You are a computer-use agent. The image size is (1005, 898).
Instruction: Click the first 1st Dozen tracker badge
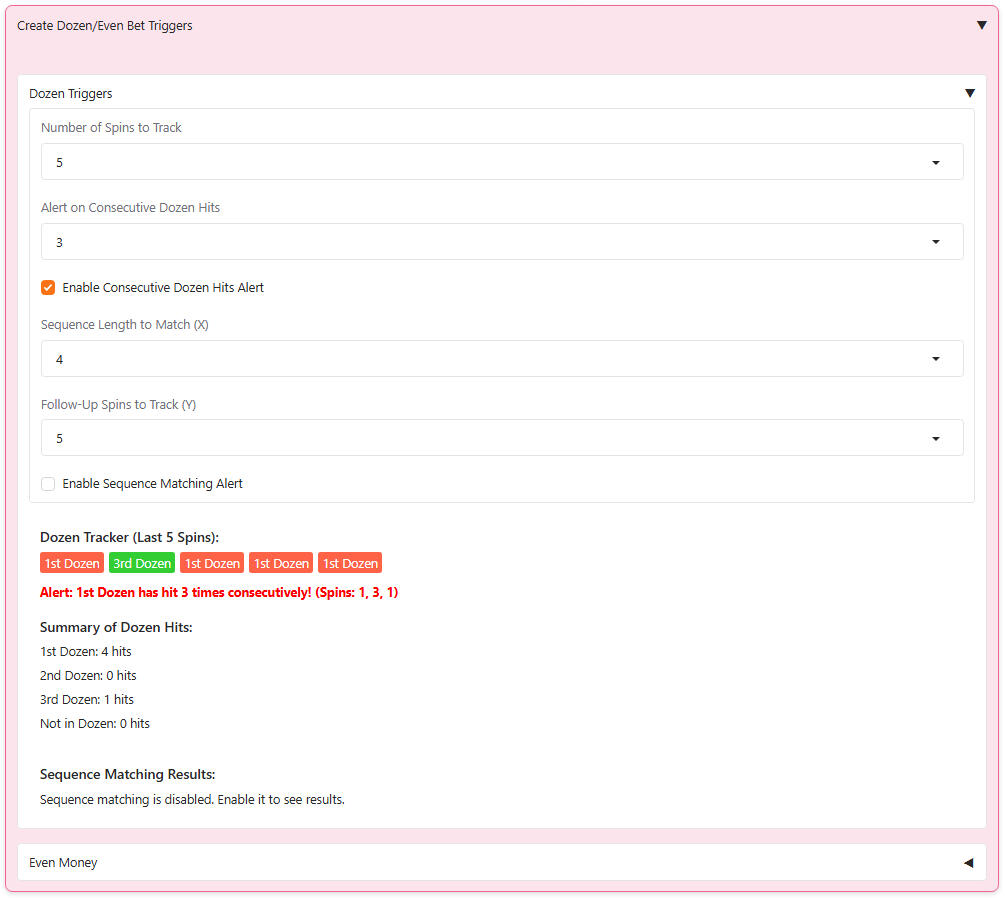72,564
